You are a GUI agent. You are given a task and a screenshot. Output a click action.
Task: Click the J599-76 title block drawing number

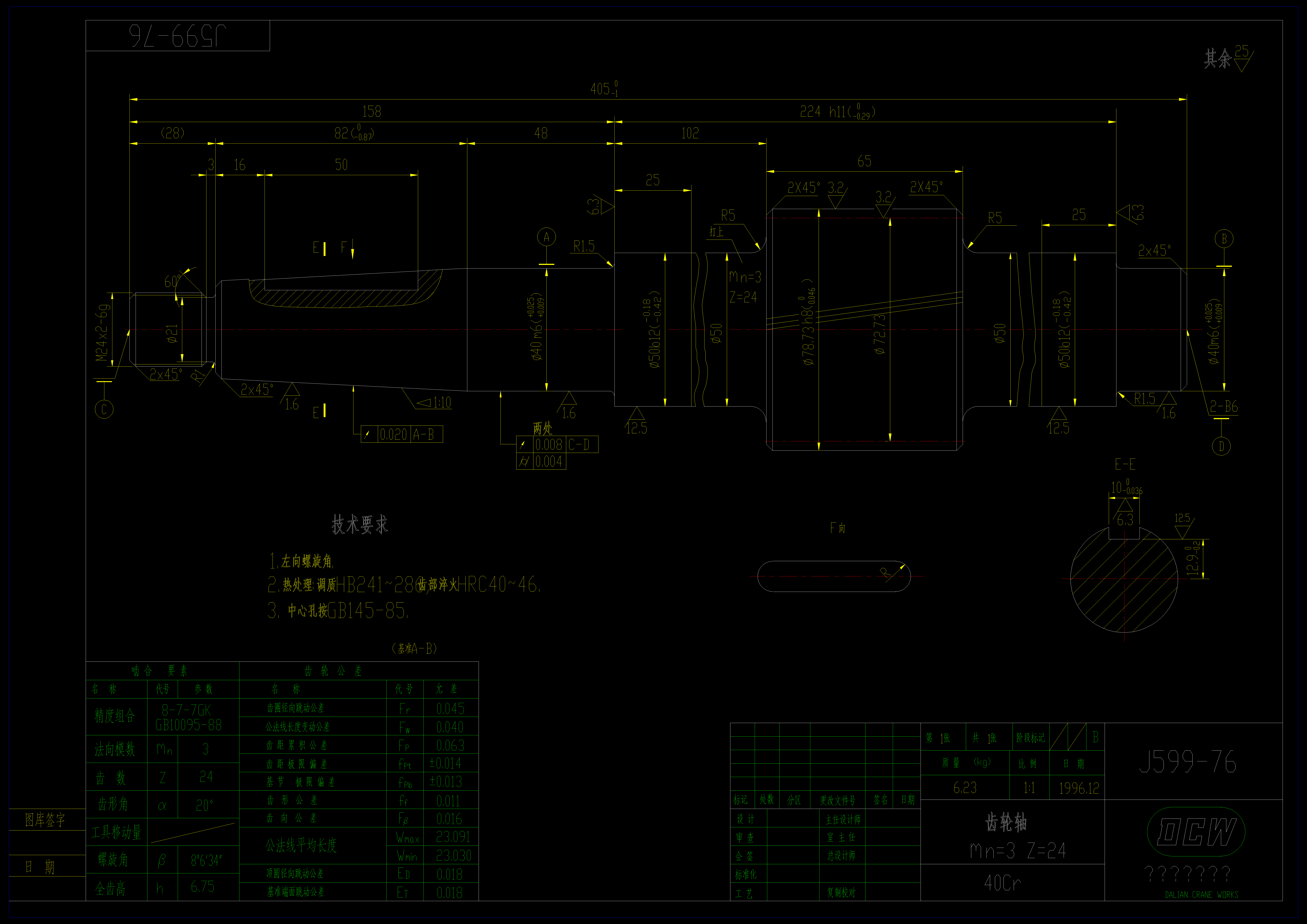coord(1188,762)
